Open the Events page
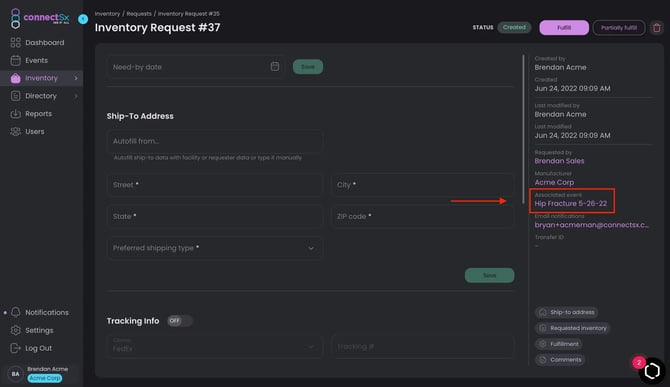The width and height of the screenshot is (670, 387). [x=29, y=60]
